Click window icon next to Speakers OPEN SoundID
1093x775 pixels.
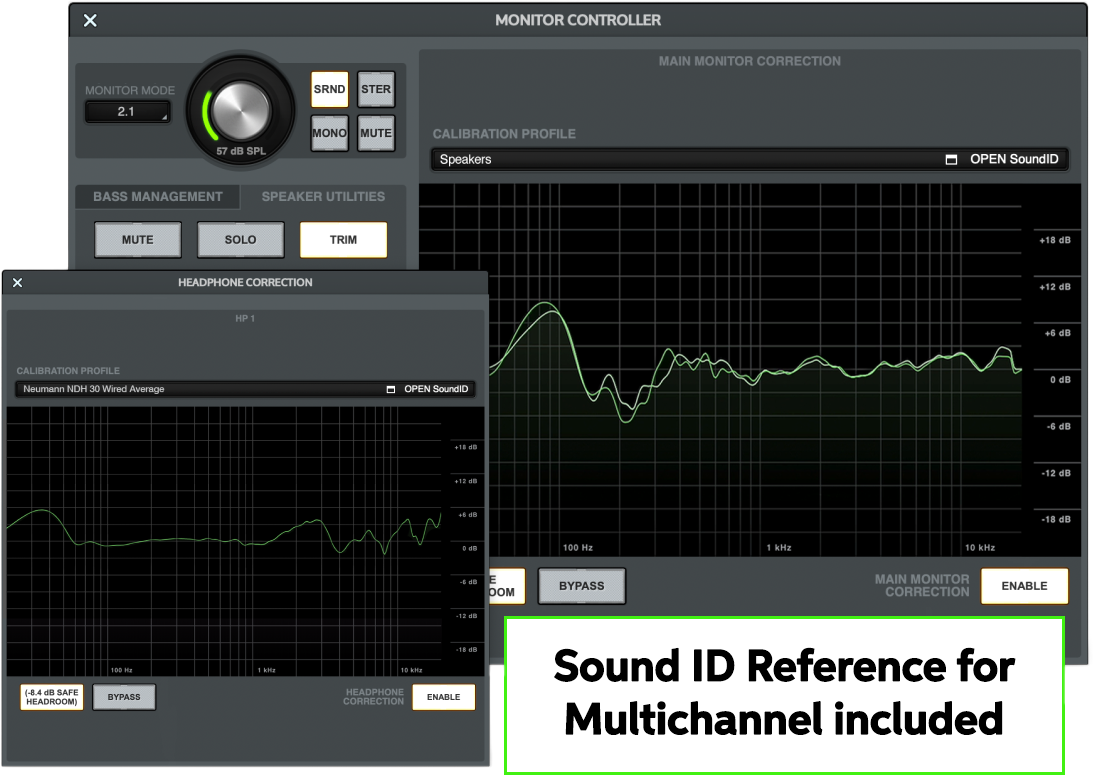click(951, 160)
